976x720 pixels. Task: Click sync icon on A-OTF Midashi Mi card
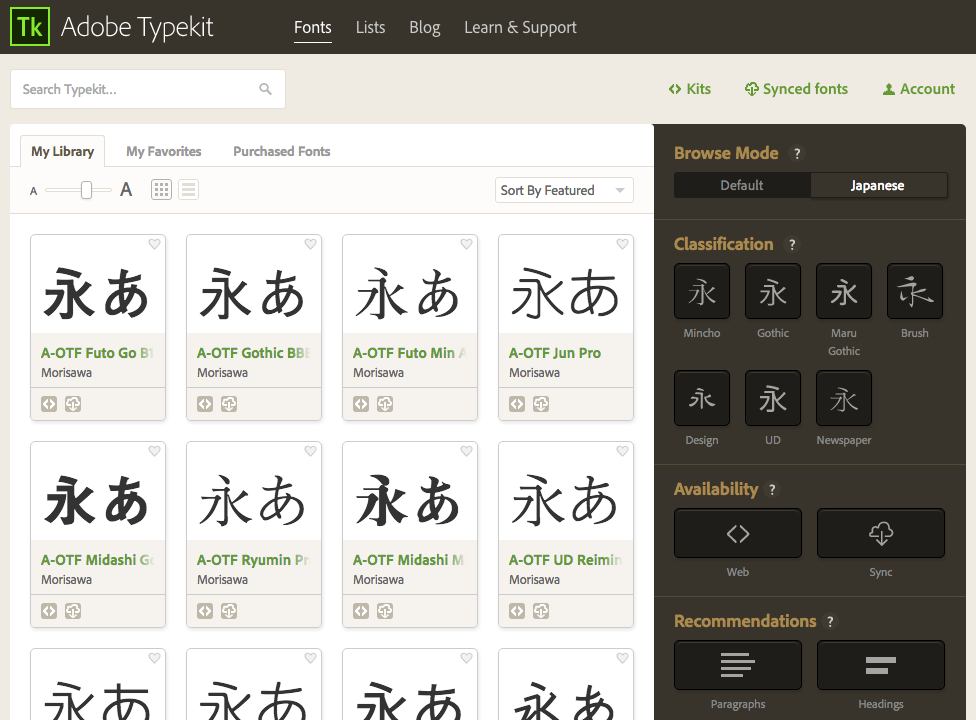385,611
